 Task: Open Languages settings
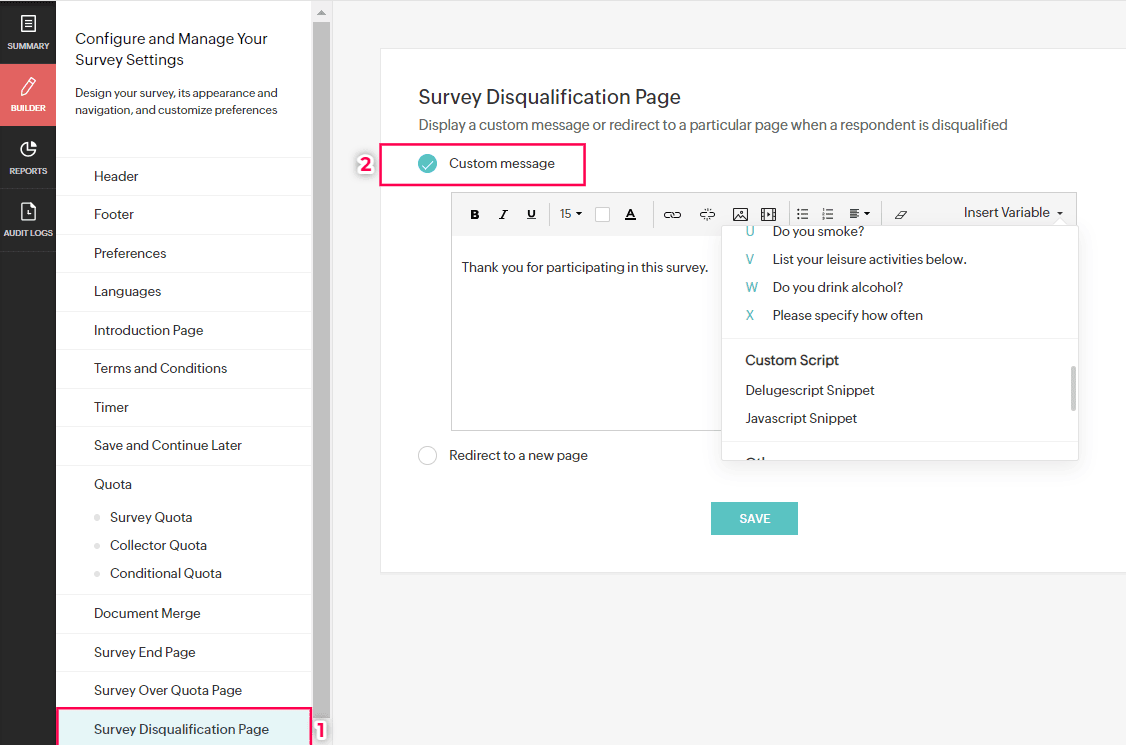click(184, 292)
